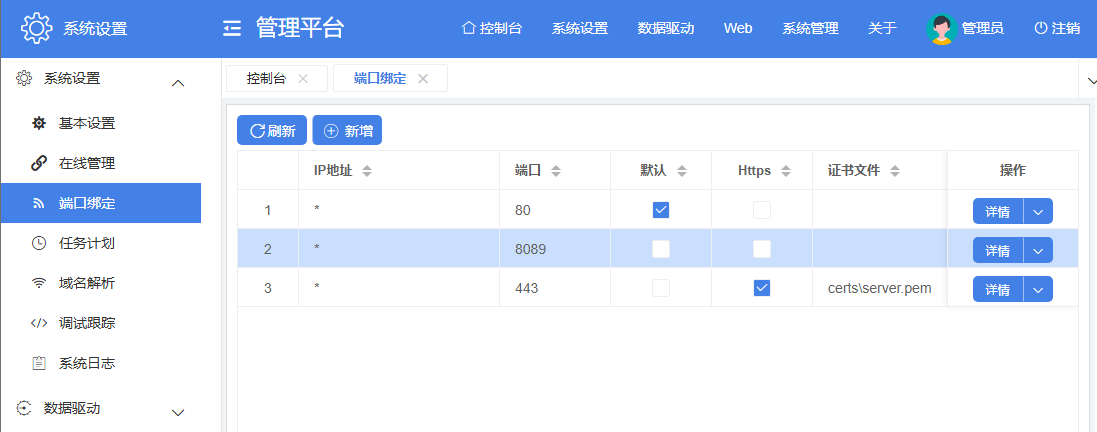Click the online management link icon
This screenshot has height=432, width=1097.
[x=39, y=163]
